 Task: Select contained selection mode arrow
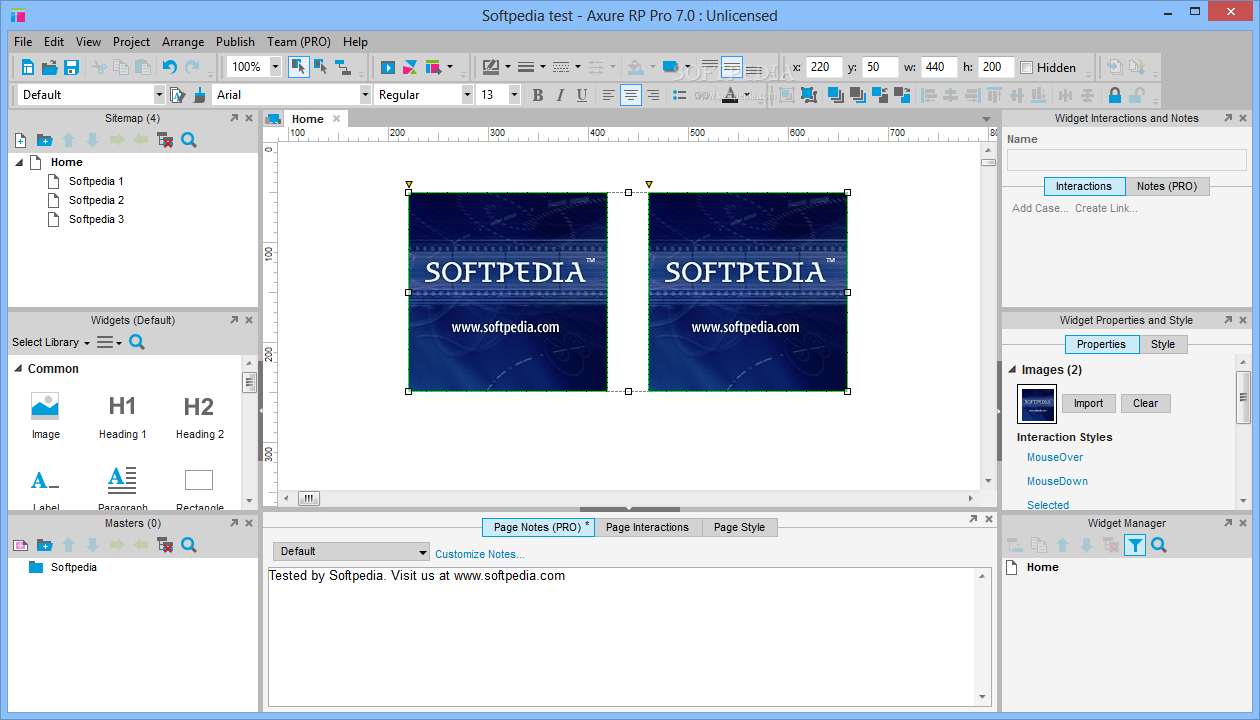[x=321, y=67]
